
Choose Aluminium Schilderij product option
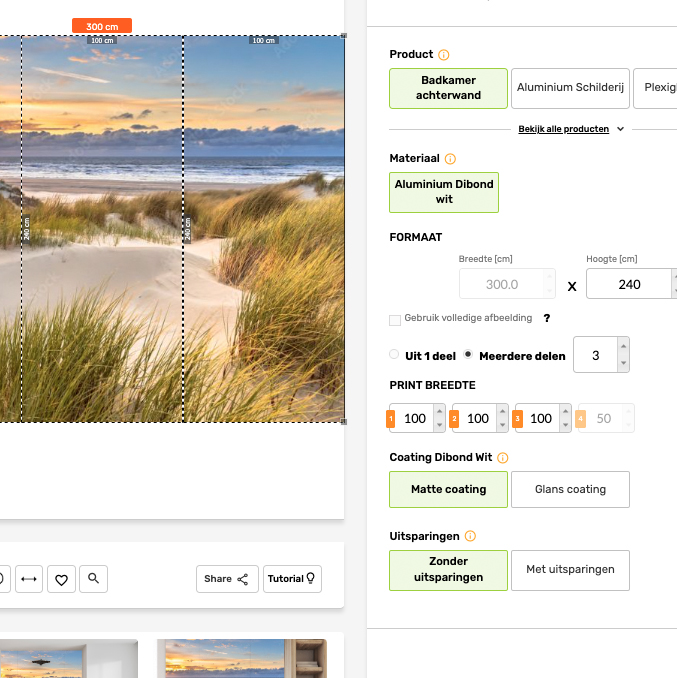click(570, 88)
